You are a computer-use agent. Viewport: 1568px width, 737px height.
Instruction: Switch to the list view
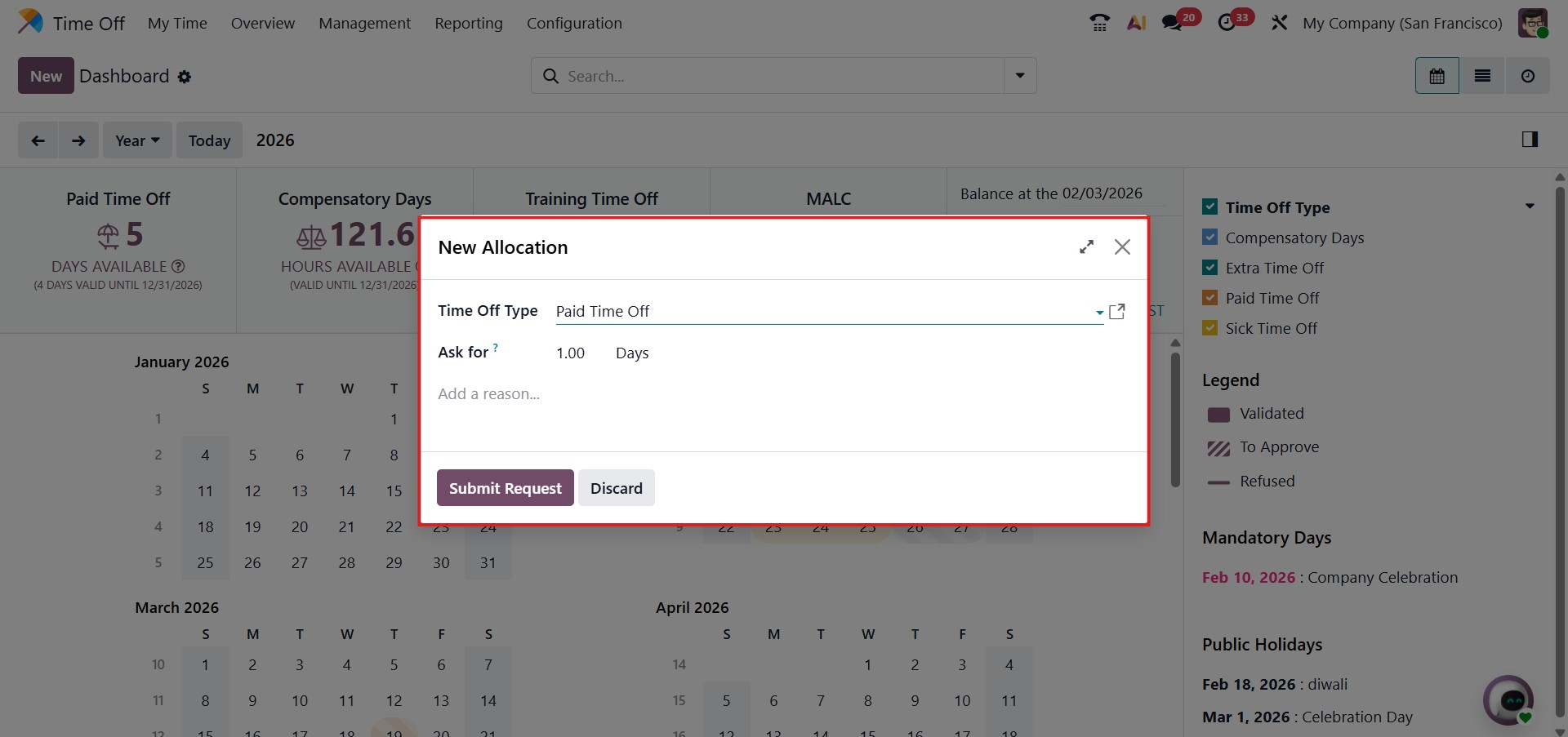pos(1482,76)
